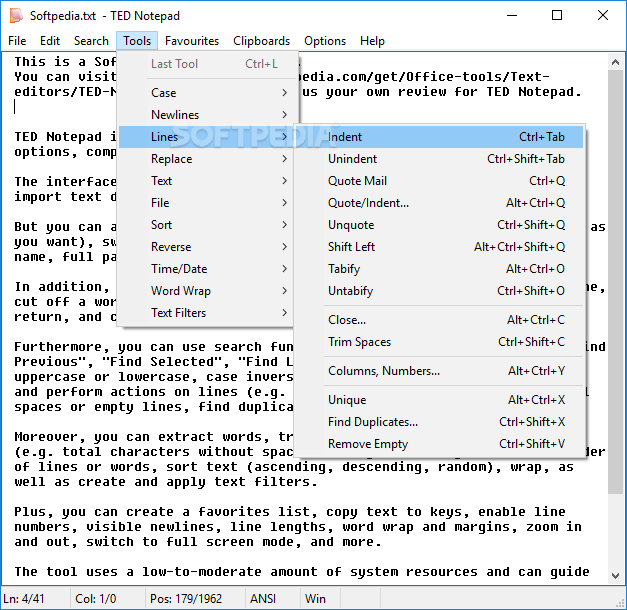Expand the Case submenu

(x=208, y=93)
